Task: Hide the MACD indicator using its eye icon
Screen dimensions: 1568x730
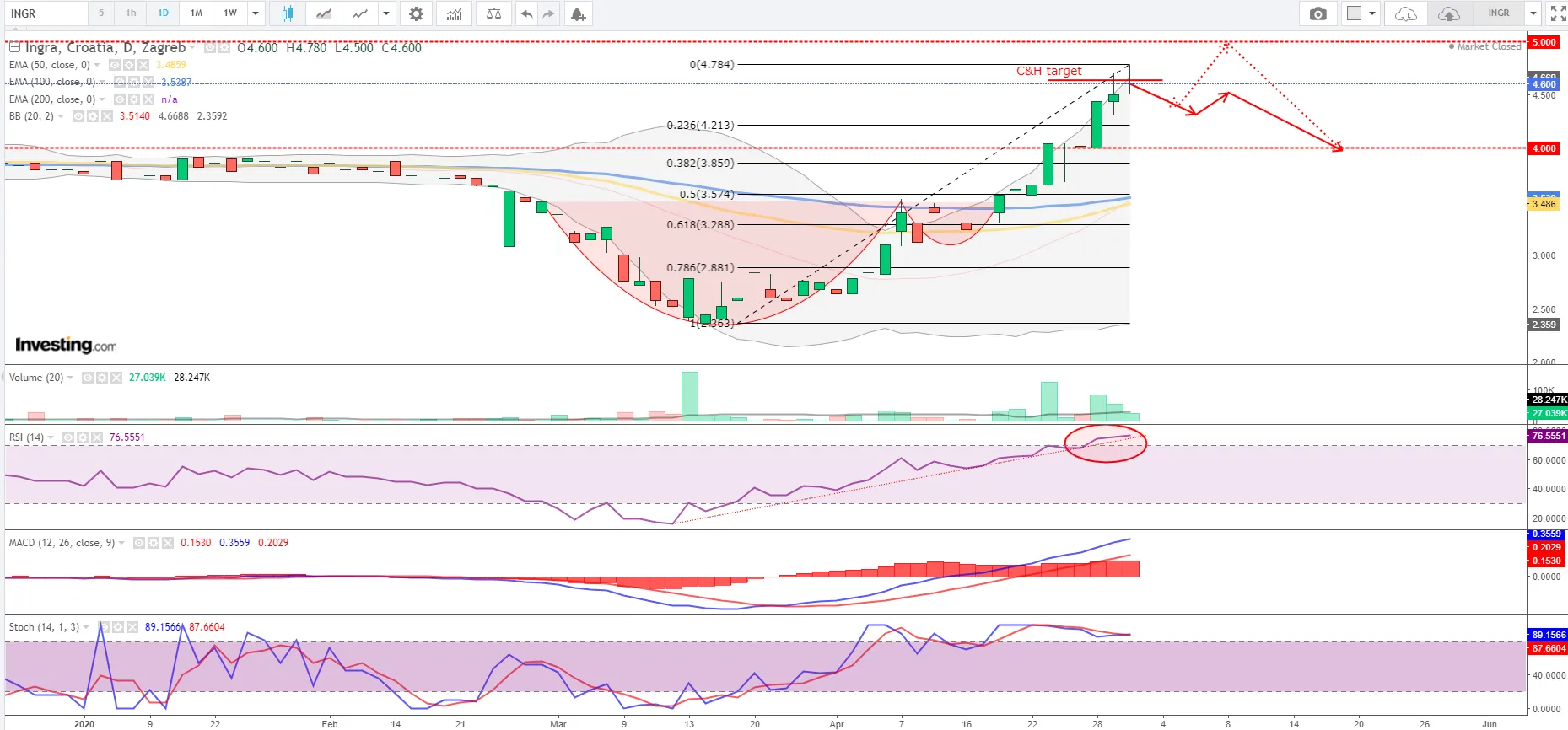Action: coord(139,543)
